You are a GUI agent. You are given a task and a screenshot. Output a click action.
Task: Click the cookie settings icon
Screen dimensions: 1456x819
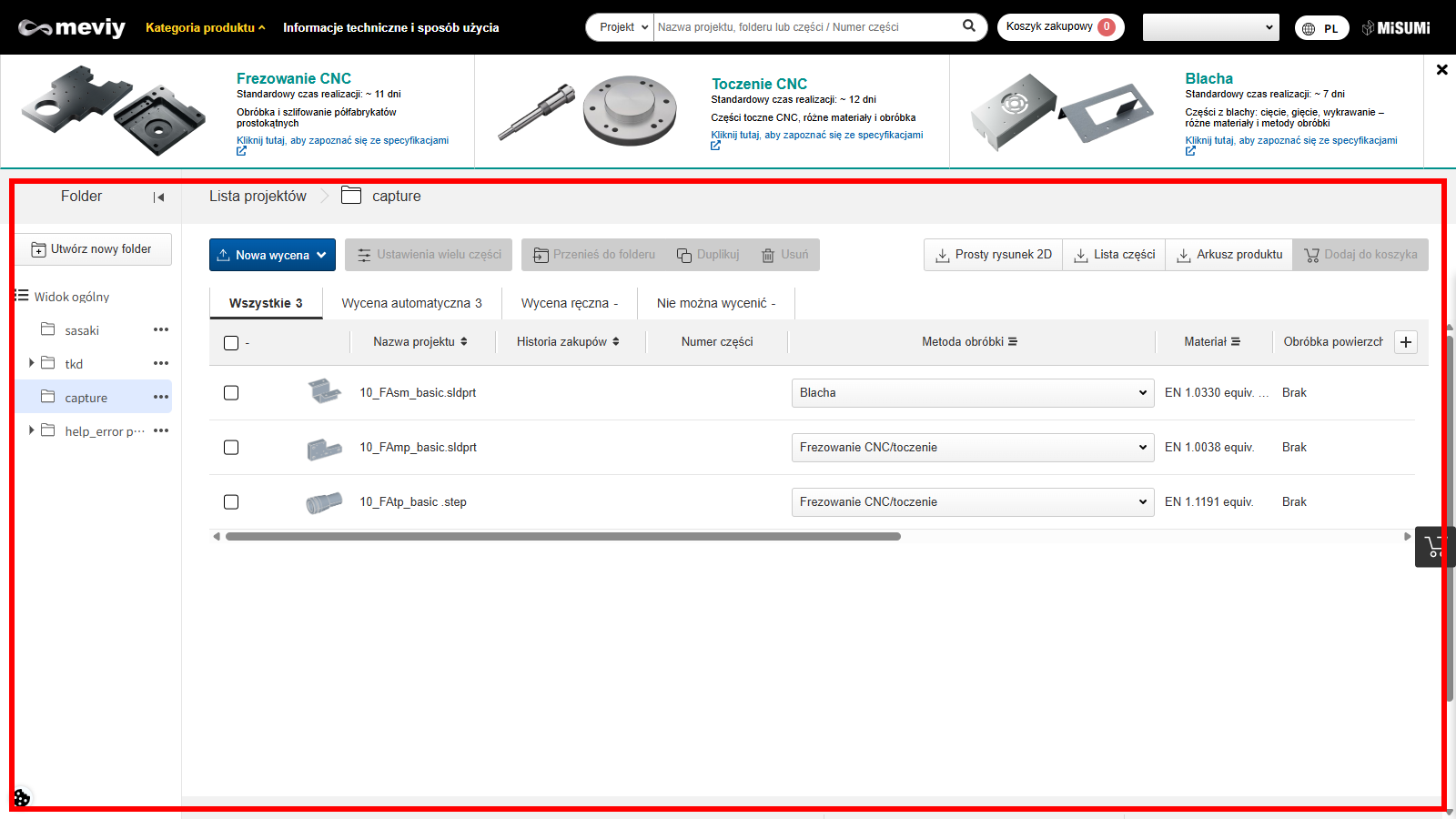click(x=22, y=798)
